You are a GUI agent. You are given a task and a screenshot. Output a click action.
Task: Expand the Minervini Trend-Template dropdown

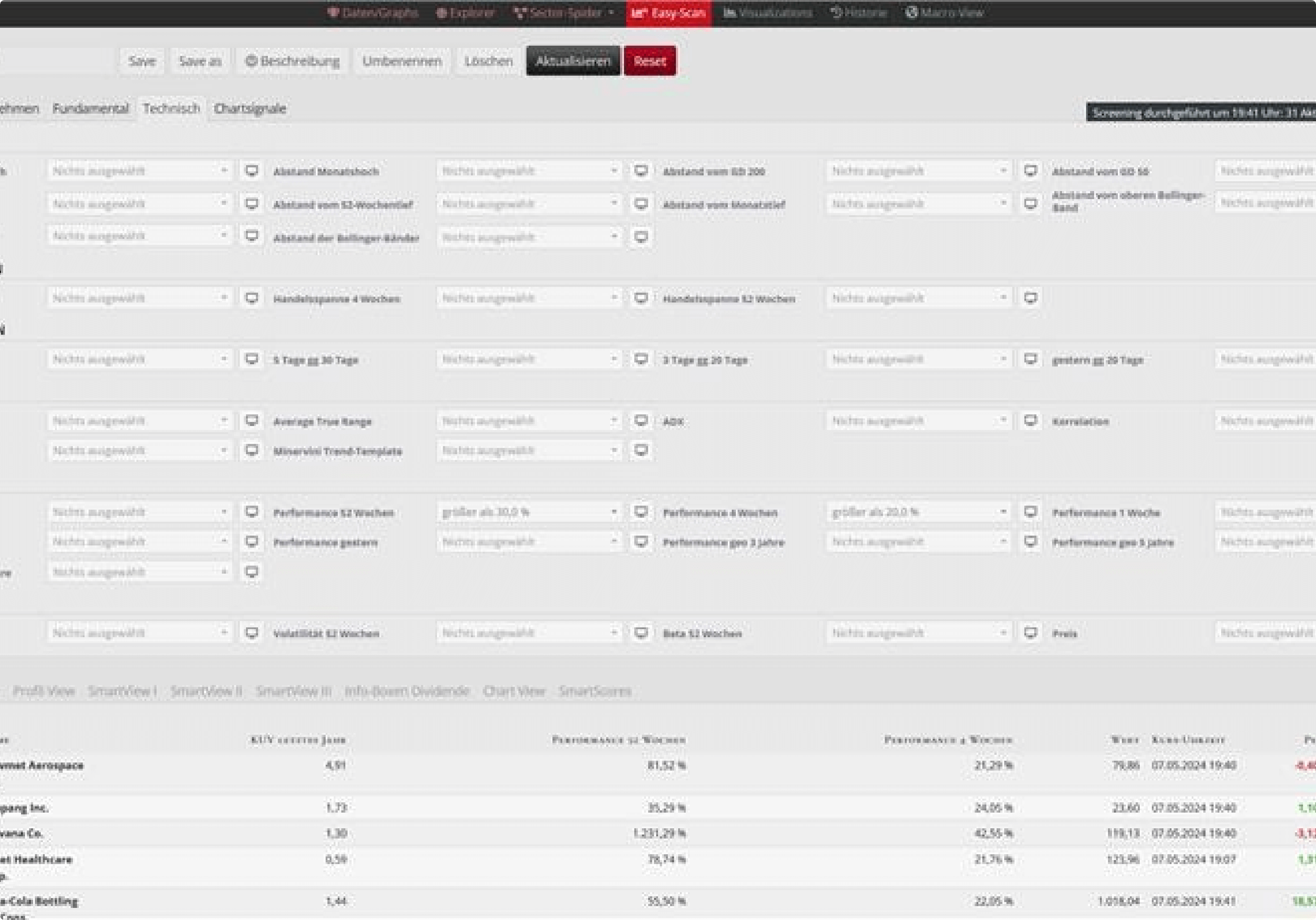529,451
